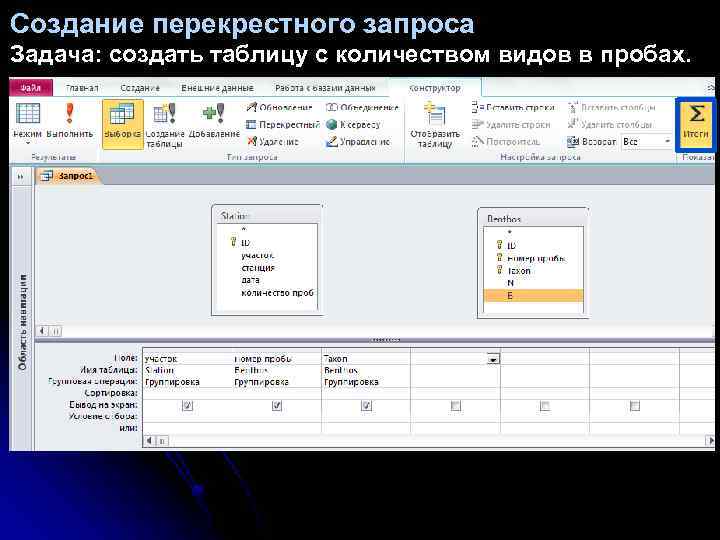Click Удалить столбцы

tap(610, 124)
